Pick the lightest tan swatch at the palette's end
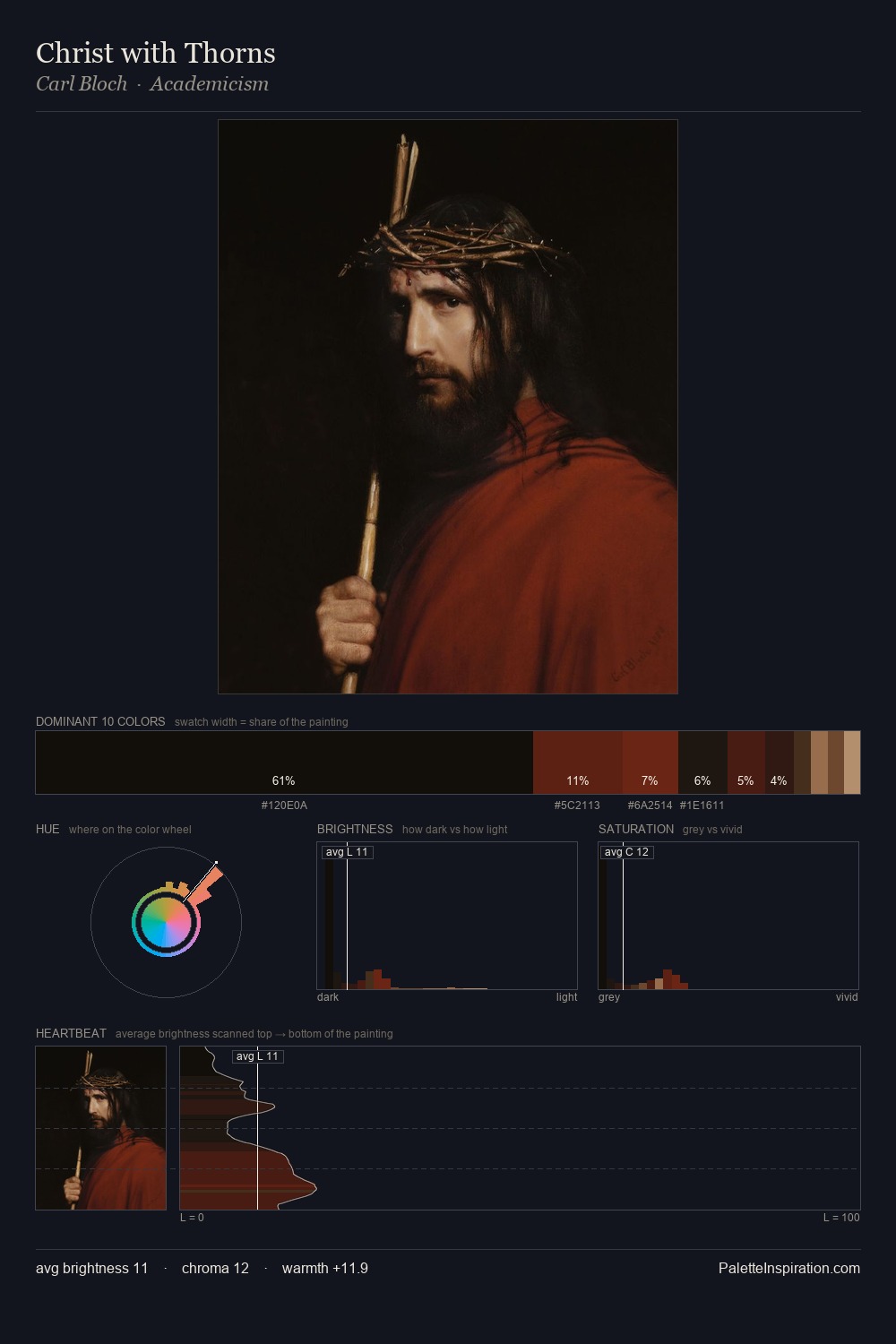The height and width of the screenshot is (1344, 896). point(852,762)
